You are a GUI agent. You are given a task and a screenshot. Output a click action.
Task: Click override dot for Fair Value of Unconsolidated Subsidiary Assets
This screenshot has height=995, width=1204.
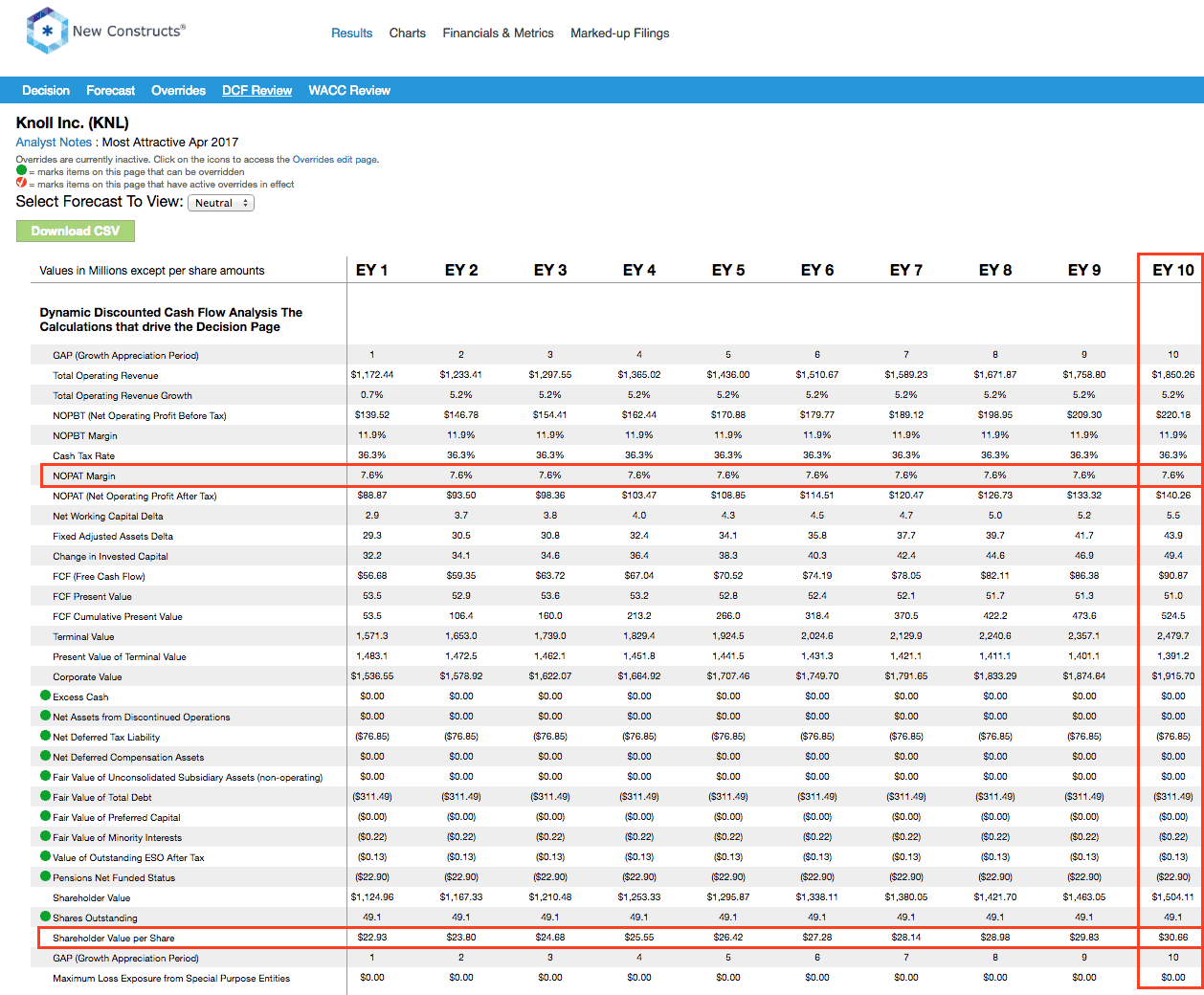click(x=45, y=776)
